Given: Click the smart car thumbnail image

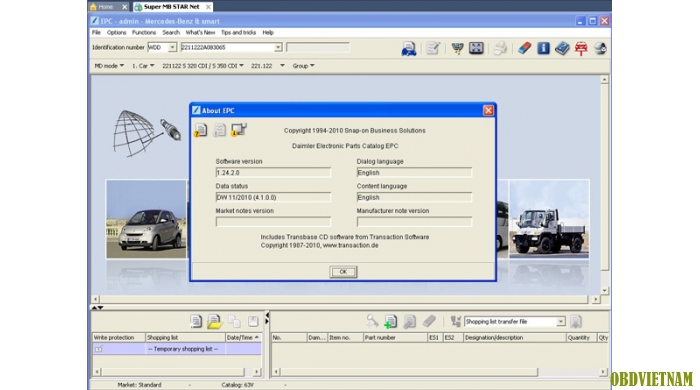Looking at the screenshot, I should click(x=146, y=219).
